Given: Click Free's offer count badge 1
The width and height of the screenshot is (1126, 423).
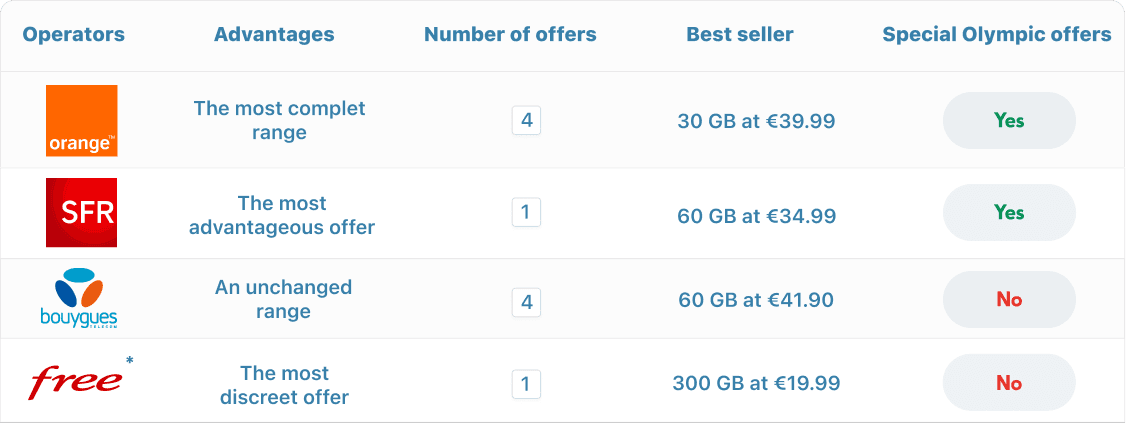Looking at the screenshot, I should 526,383.
